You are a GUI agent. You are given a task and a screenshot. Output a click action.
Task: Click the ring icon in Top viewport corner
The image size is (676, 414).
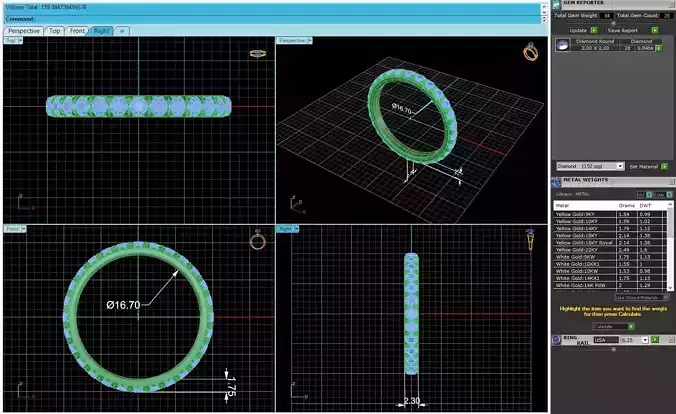(x=257, y=53)
